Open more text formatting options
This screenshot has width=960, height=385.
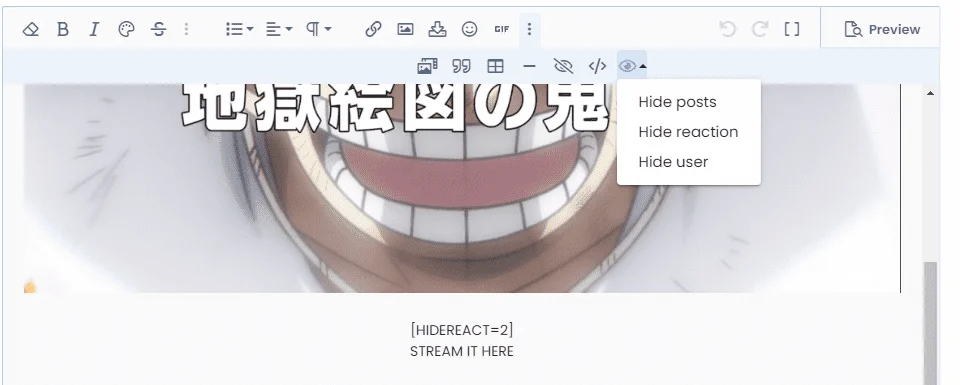click(x=187, y=29)
